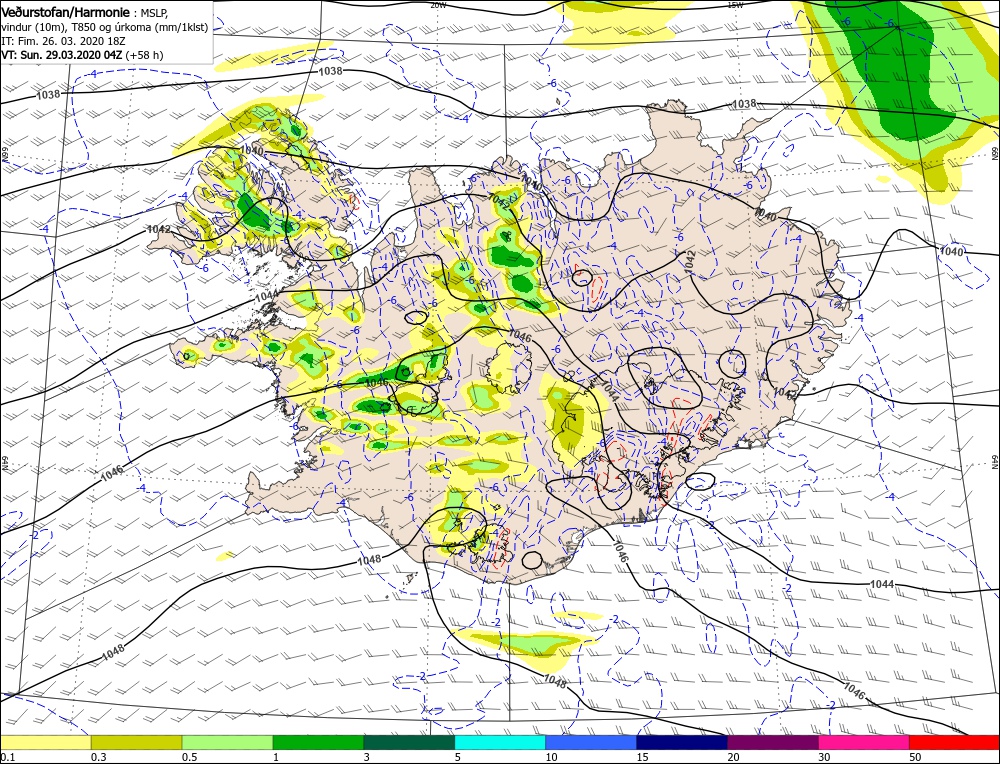The height and width of the screenshot is (764, 1000).
Task: Click the "10" legend scale value
Action: pyautogui.click(x=552, y=757)
